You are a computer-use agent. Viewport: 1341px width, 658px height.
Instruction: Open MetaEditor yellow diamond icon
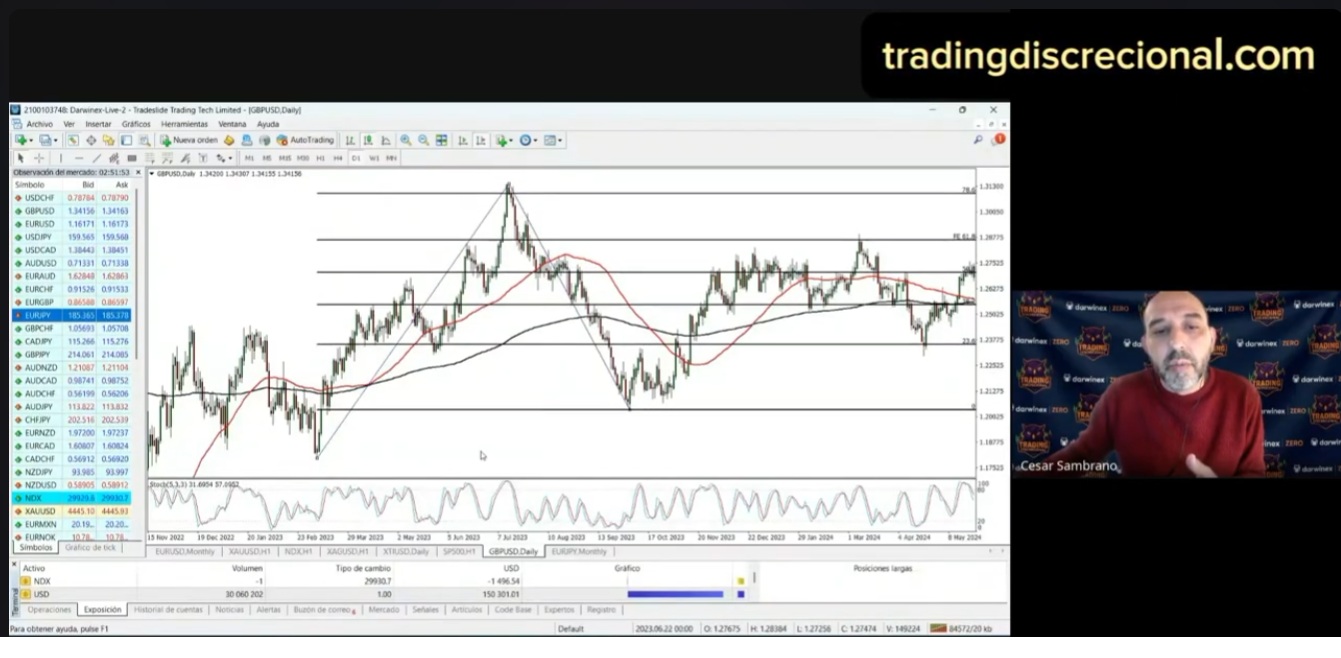(x=229, y=140)
